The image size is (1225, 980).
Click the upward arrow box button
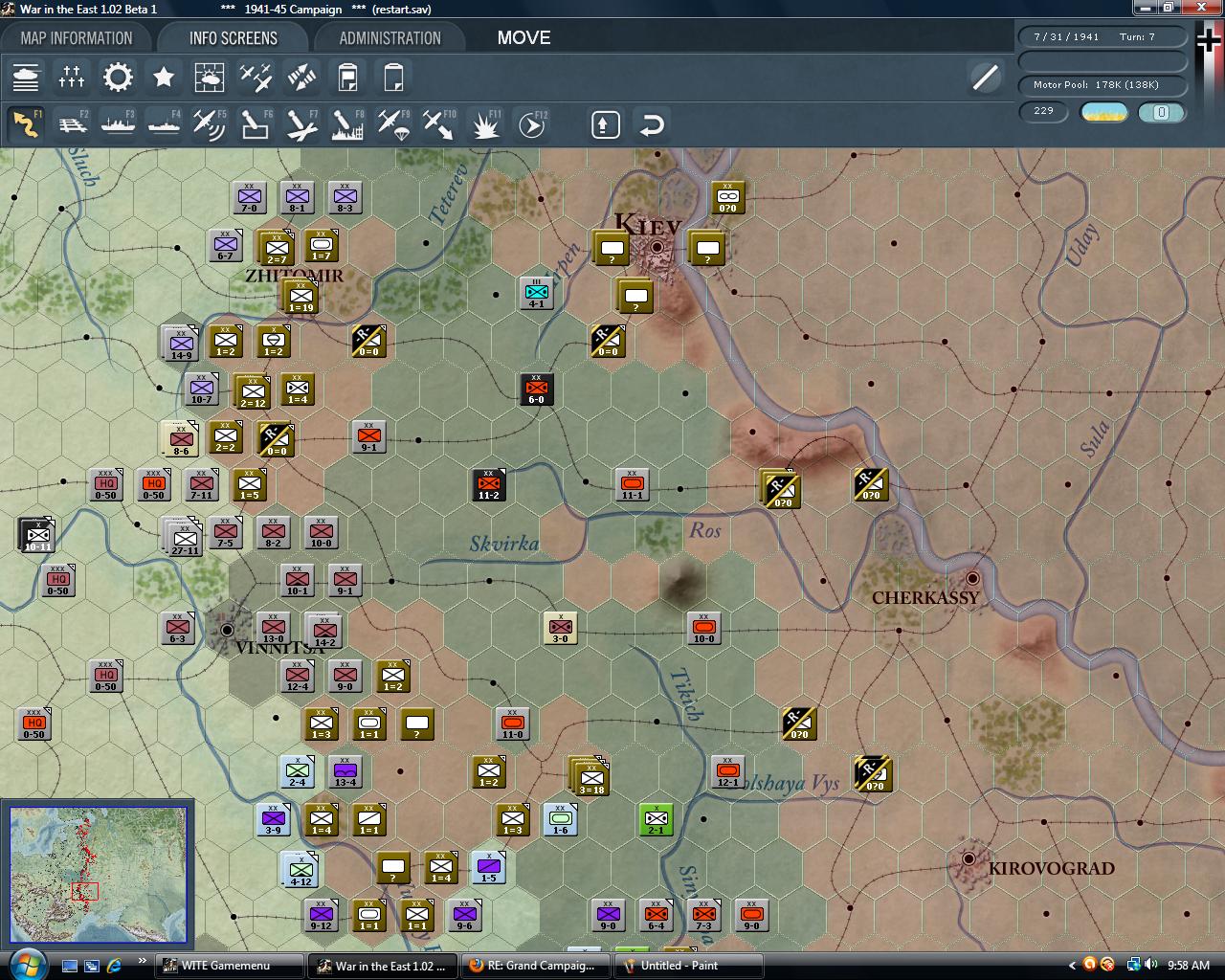click(606, 124)
